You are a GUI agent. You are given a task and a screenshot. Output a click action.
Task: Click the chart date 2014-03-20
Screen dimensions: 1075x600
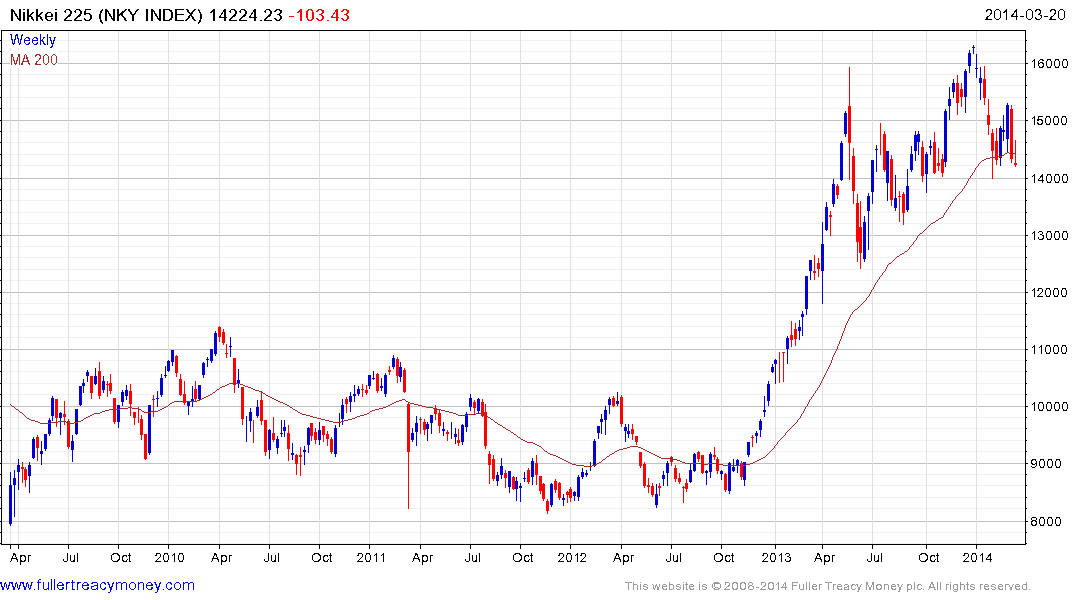[x=1024, y=14]
